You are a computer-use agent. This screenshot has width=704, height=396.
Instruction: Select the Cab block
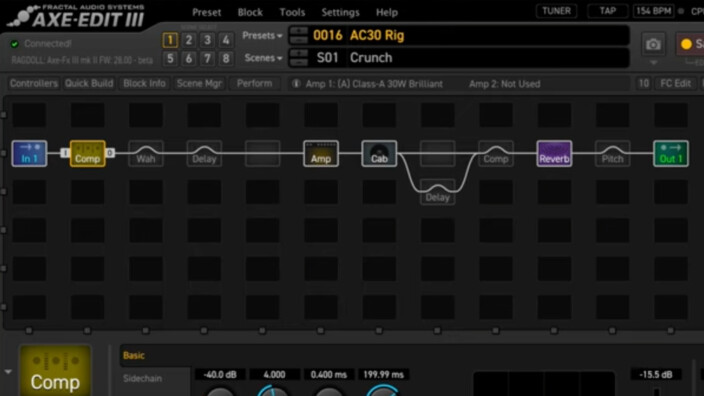tap(379, 154)
